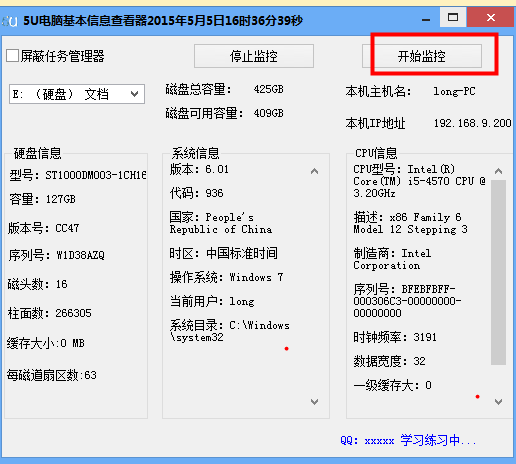Image resolution: width=516 pixels, height=464 pixels.
Task: Click the 制造商: Intel Corporation entry
Action: pos(392,259)
